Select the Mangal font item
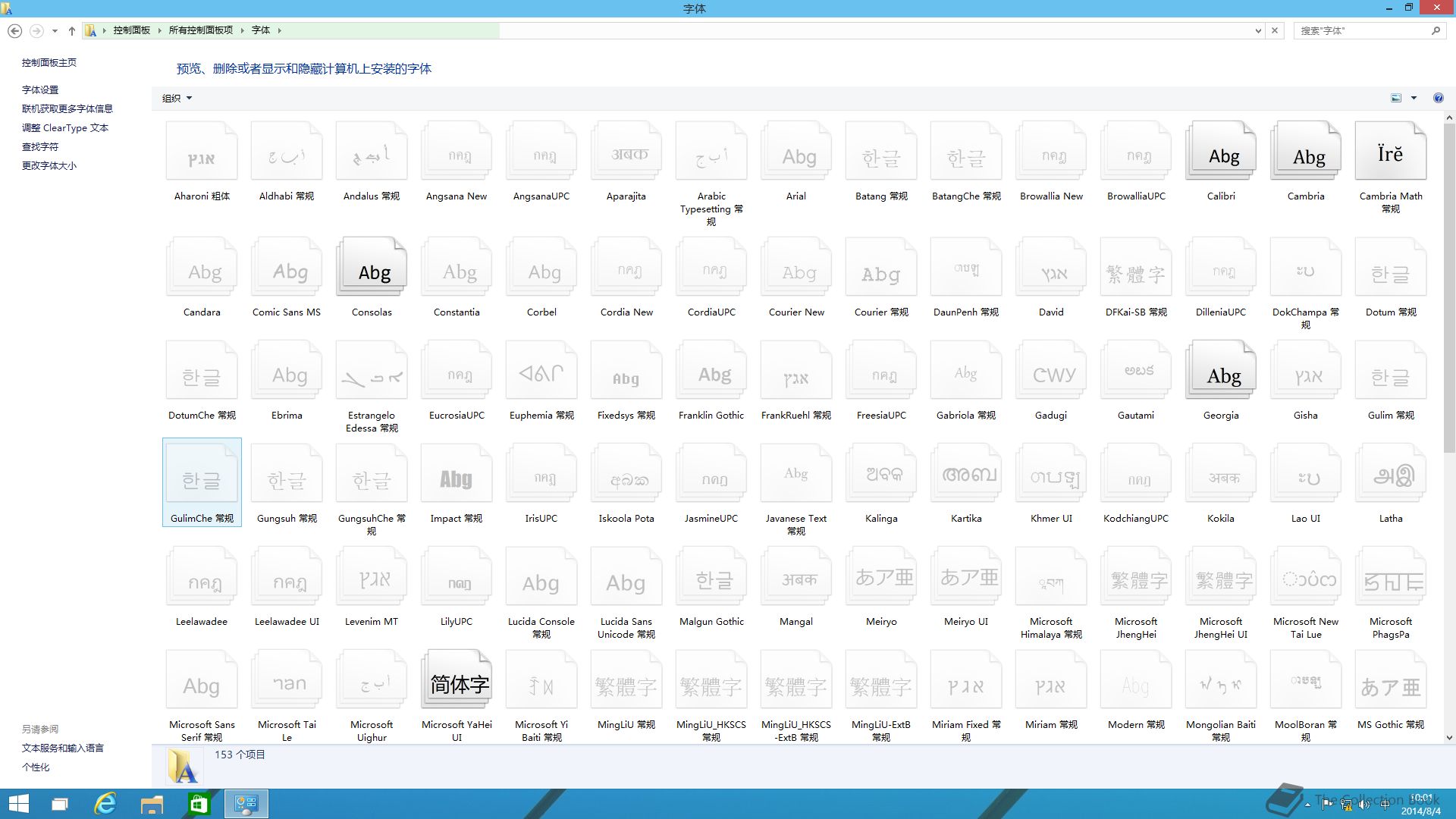 (x=796, y=587)
